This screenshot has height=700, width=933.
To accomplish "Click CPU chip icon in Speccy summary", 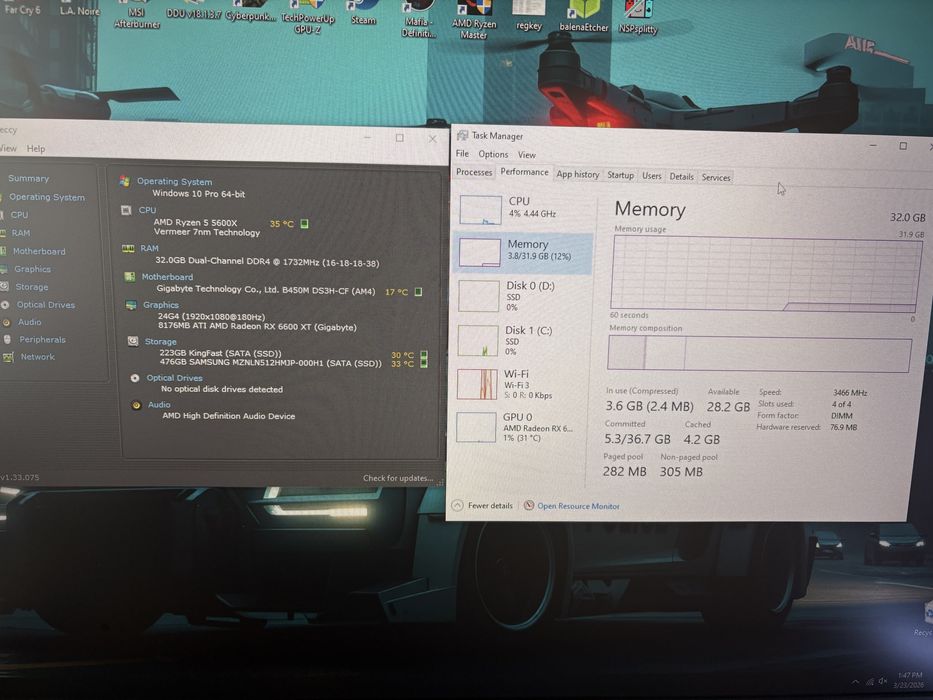I will click(x=126, y=210).
